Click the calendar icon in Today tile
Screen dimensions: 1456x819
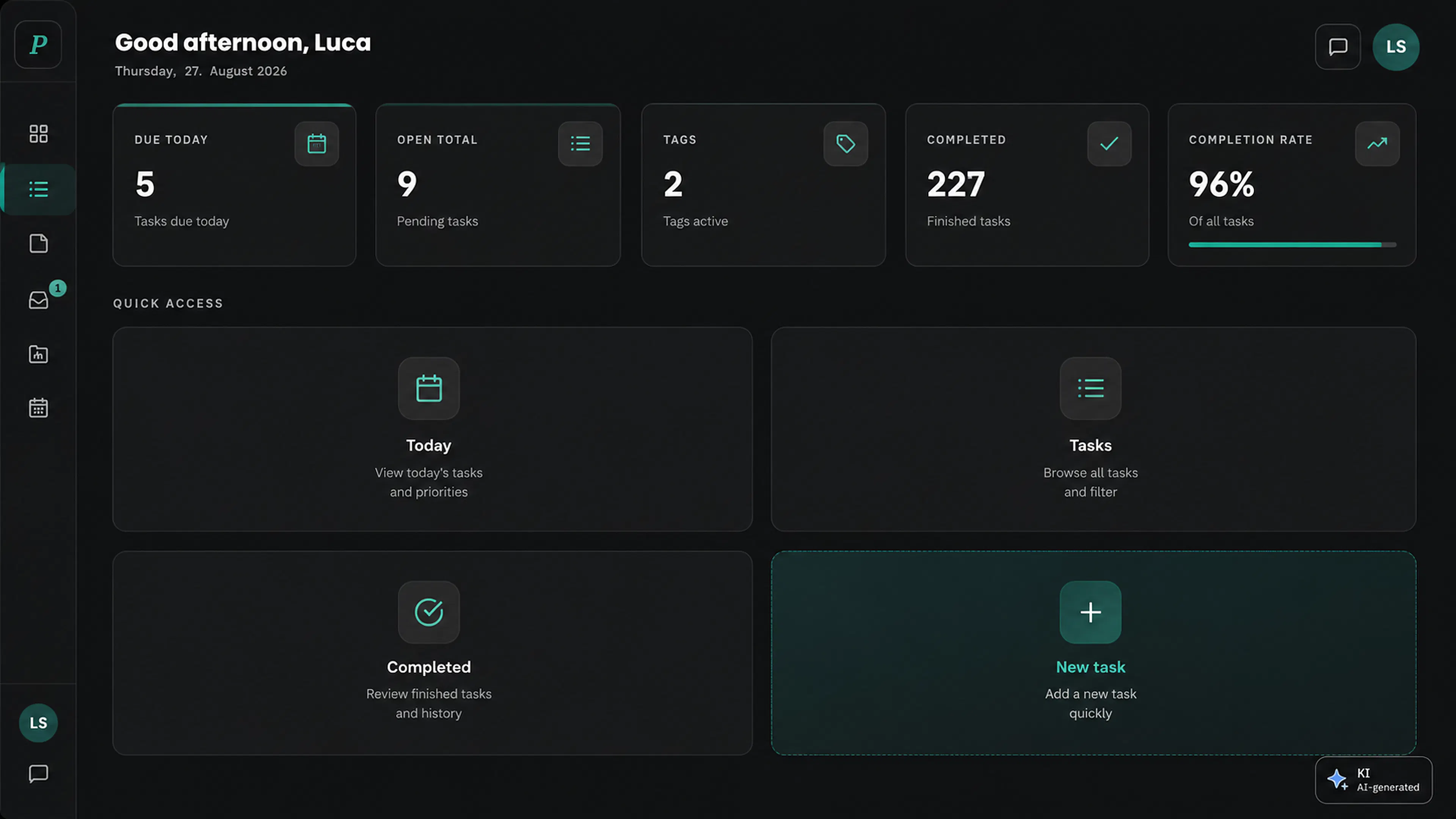click(429, 388)
